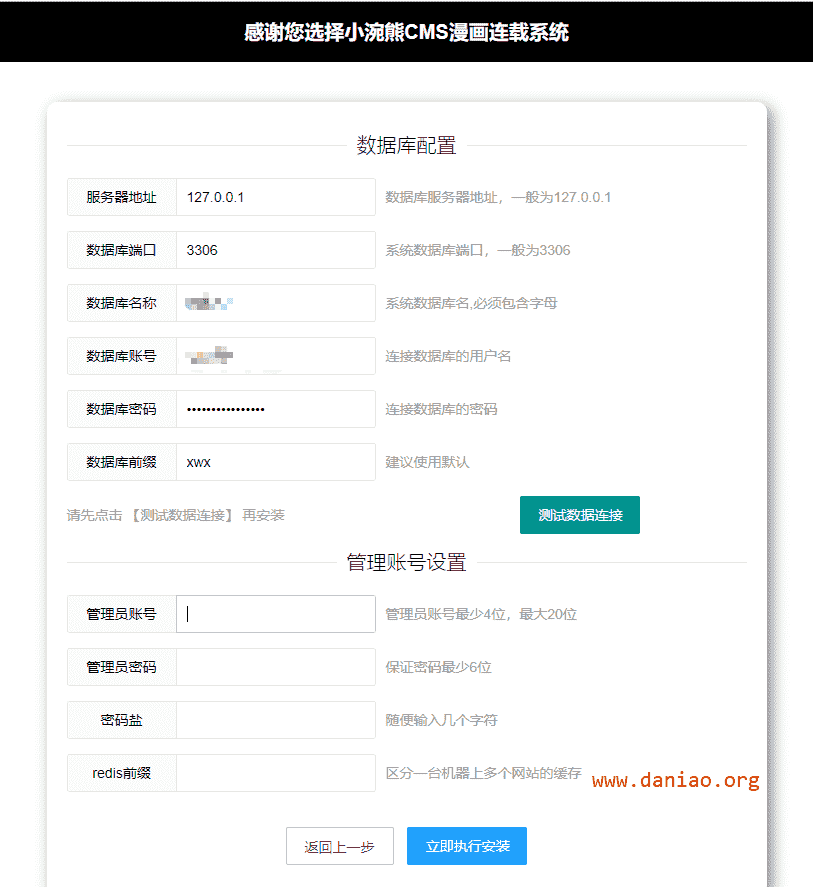Click hint text 连接数据库的密码
This screenshot has height=887, width=813.
pos(441,409)
